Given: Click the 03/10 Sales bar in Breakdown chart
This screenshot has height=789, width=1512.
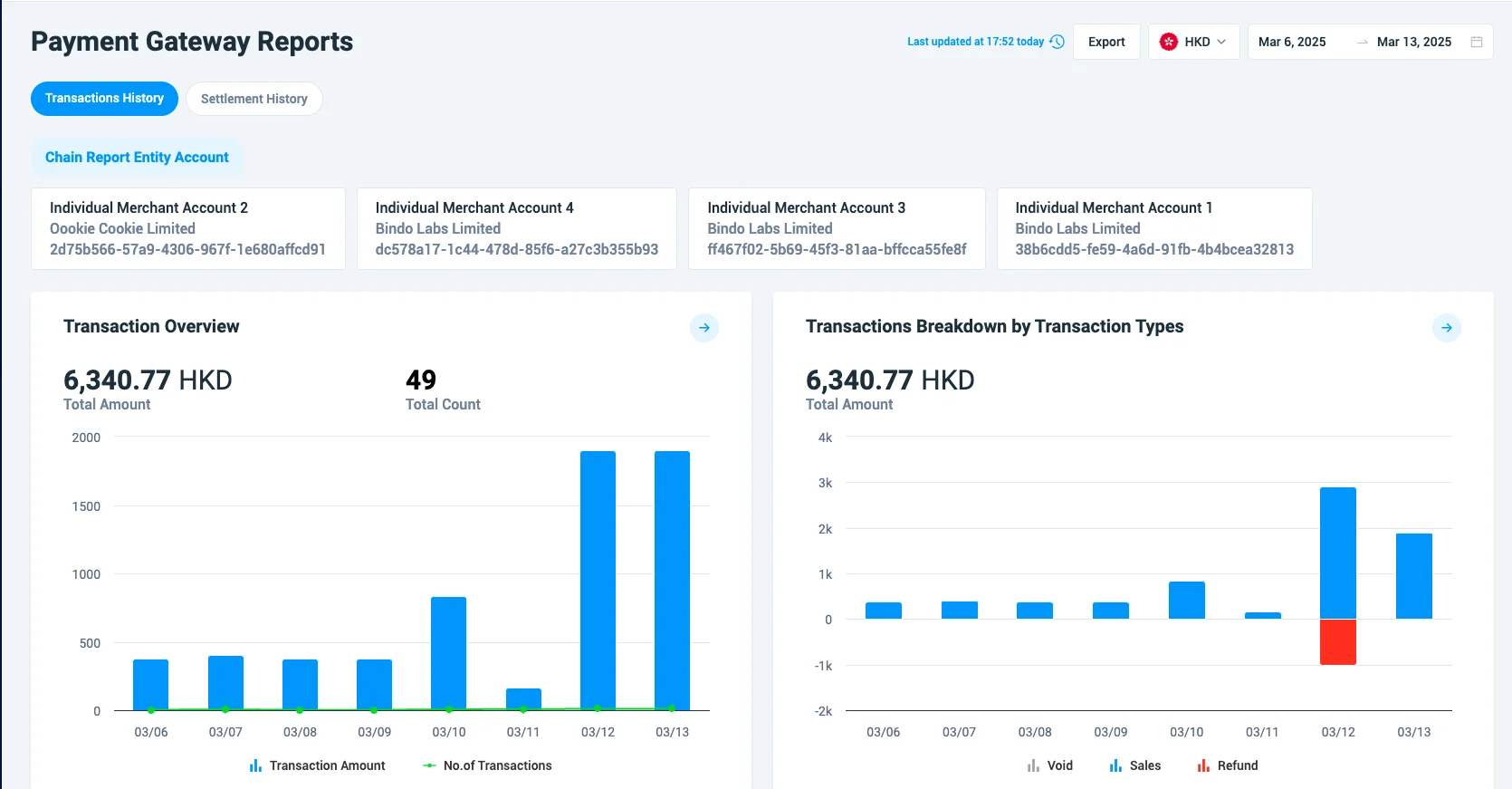Looking at the screenshot, I should click(x=1187, y=601).
